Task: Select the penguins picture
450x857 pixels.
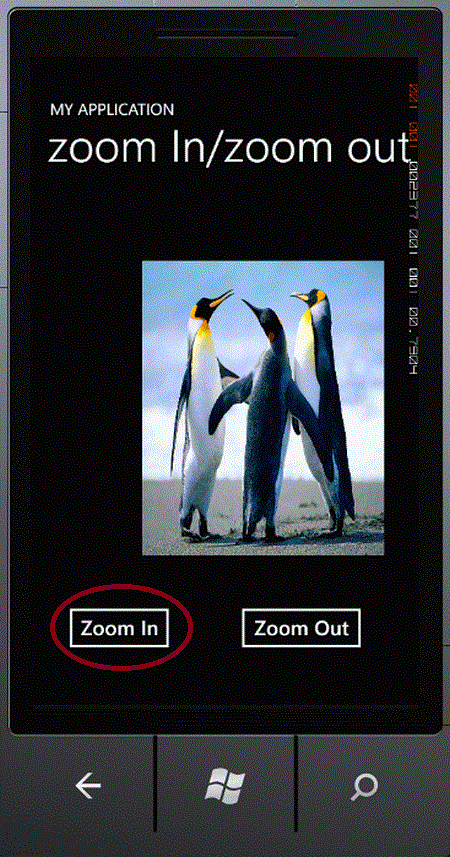Action: pyautogui.click(x=263, y=408)
